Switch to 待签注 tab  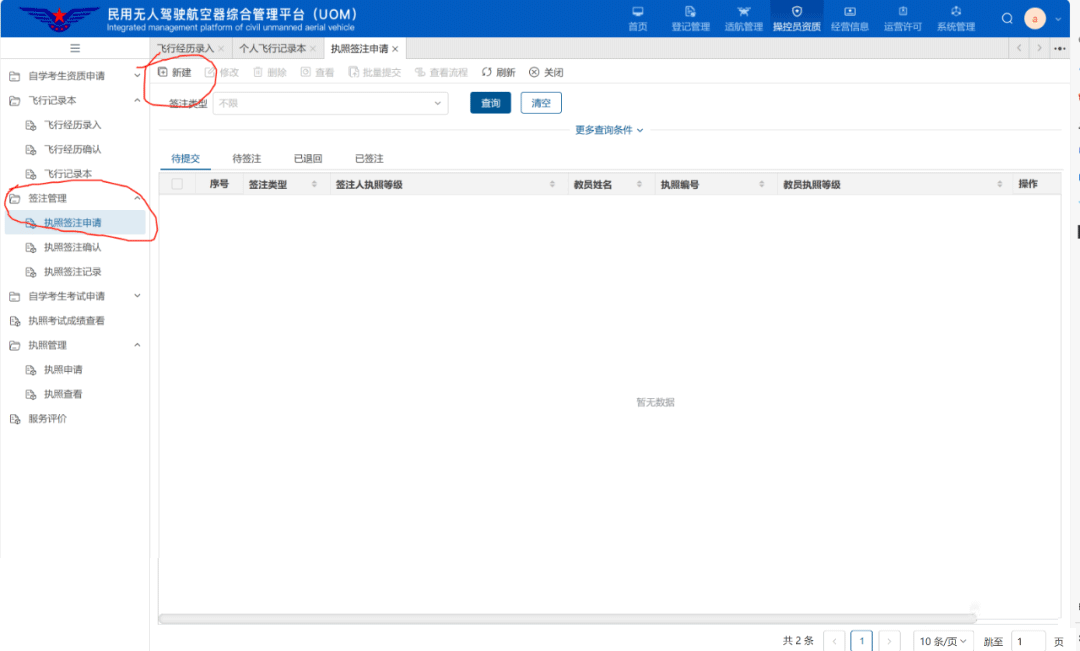247,158
